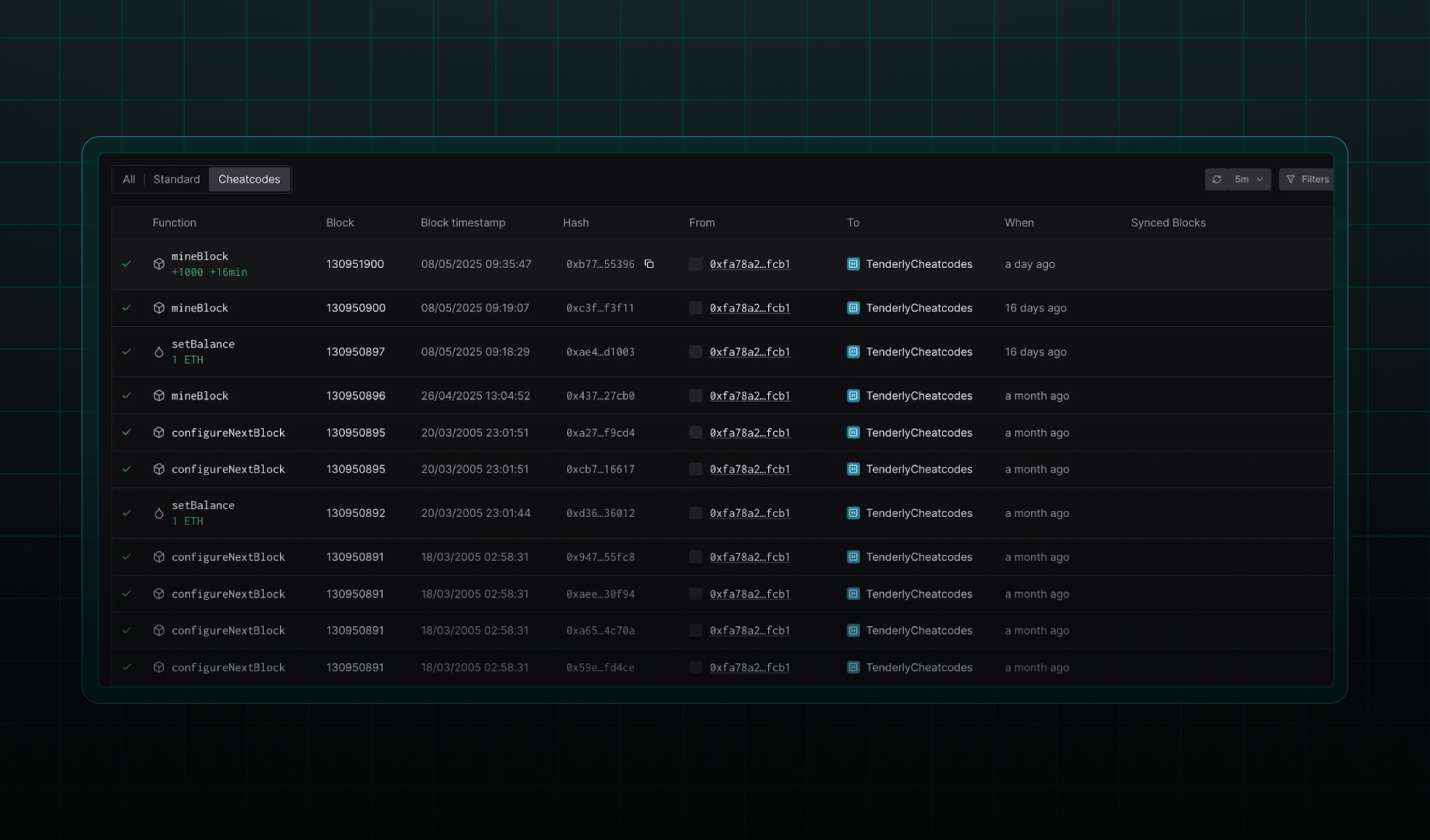Click the Block column header

click(x=340, y=222)
